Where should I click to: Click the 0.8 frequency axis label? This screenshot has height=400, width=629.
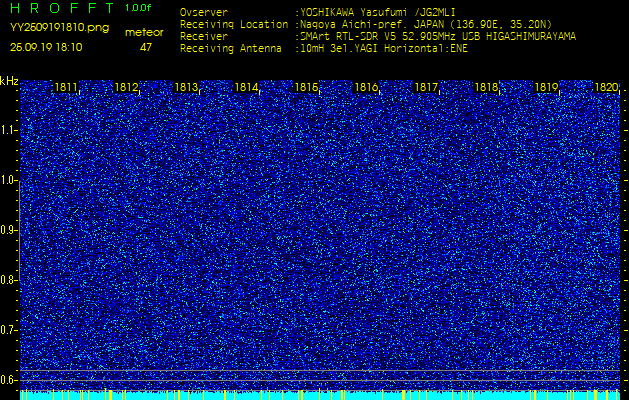click(x=8, y=280)
